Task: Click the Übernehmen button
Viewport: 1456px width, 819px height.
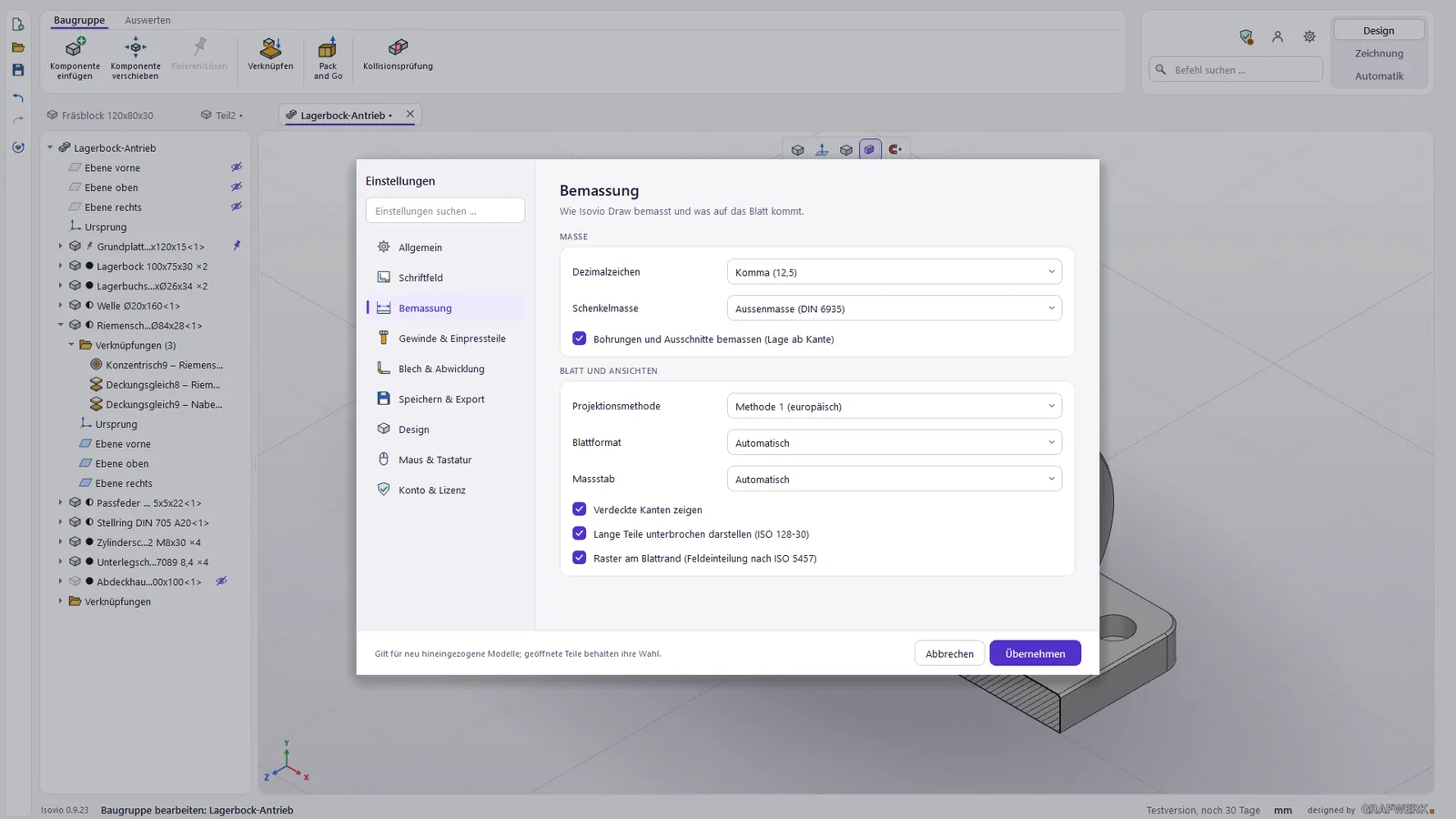Action: click(x=1035, y=653)
